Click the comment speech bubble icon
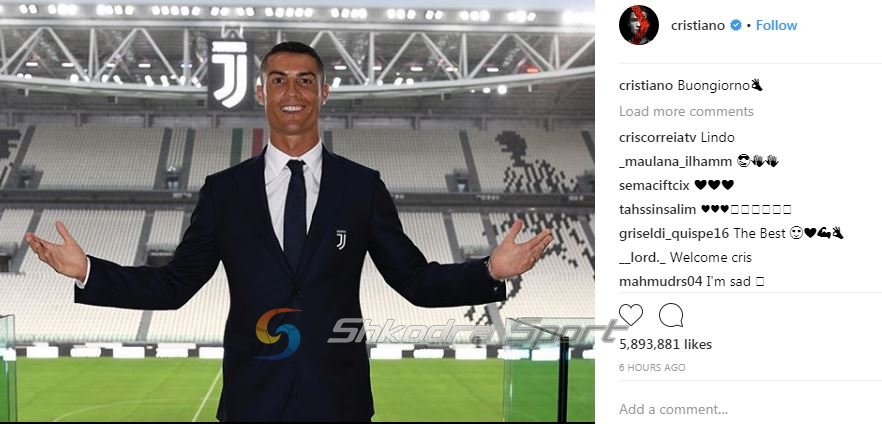The image size is (882, 424). point(670,315)
